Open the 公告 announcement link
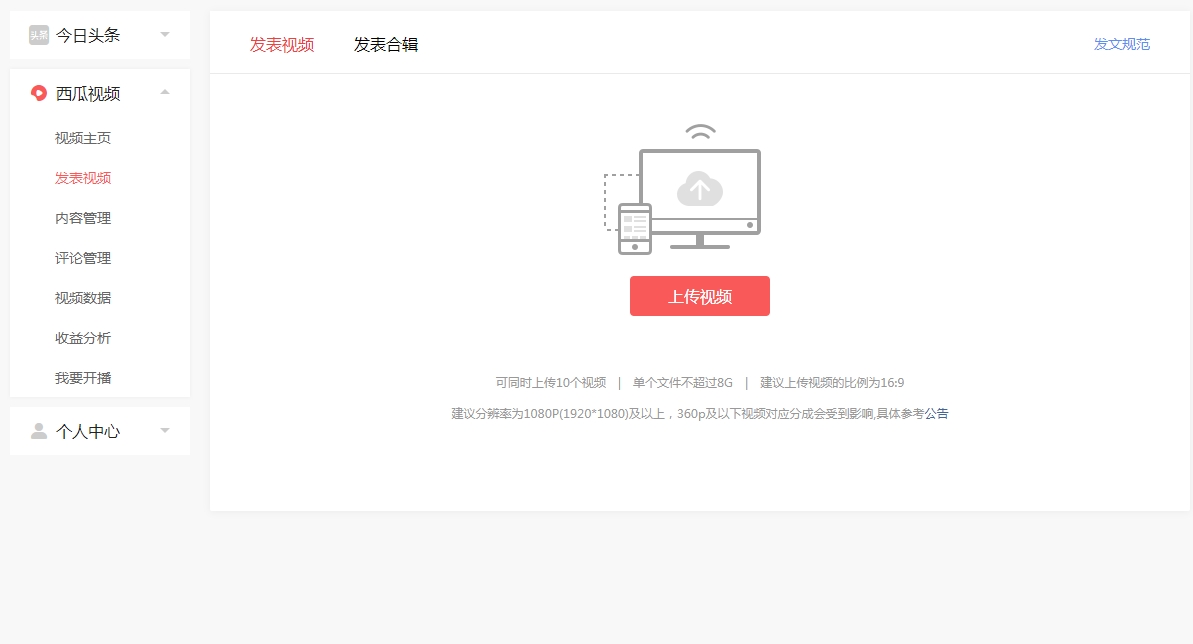 [938, 413]
